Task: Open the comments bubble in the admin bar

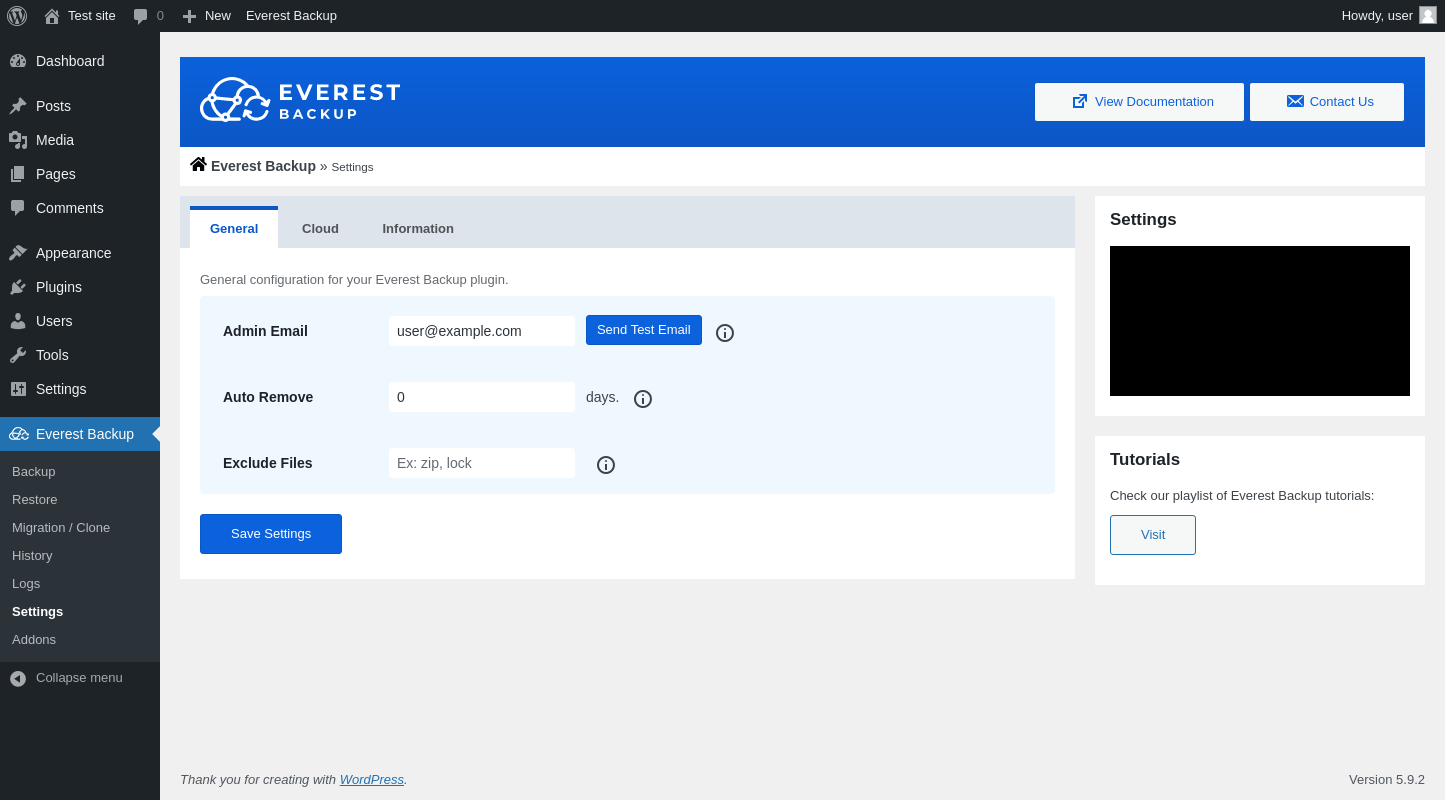Action: click(x=141, y=16)
